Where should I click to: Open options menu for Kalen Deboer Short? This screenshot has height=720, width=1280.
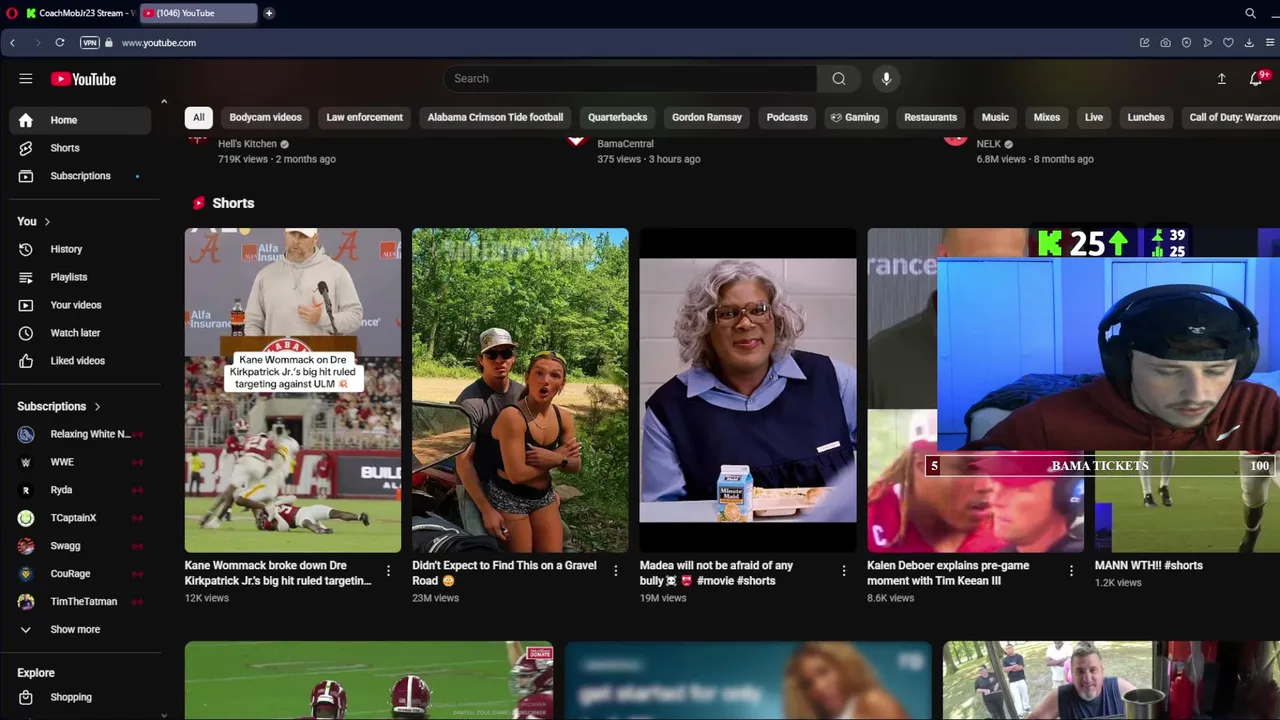point(1071,571)
